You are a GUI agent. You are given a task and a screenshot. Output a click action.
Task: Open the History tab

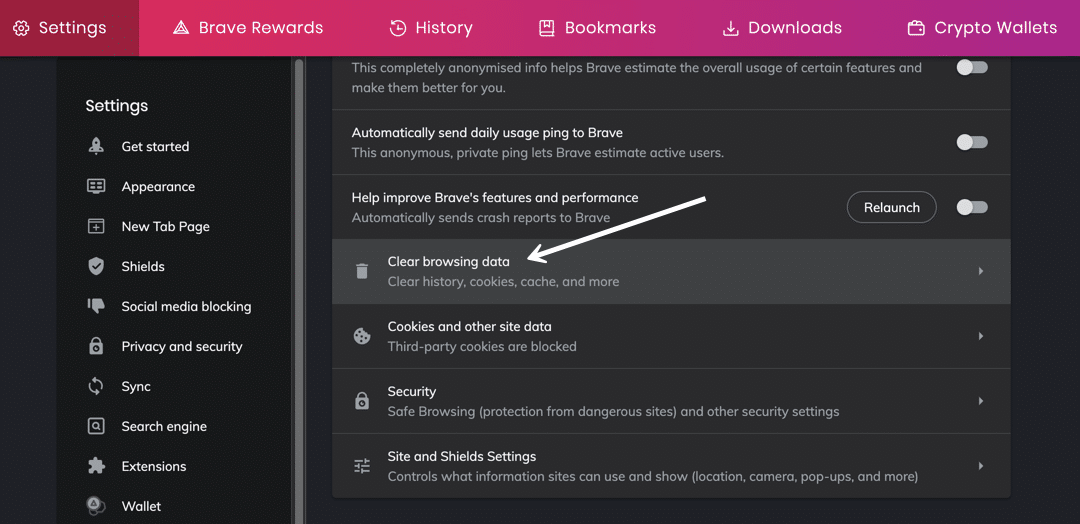tap(431, 28)
